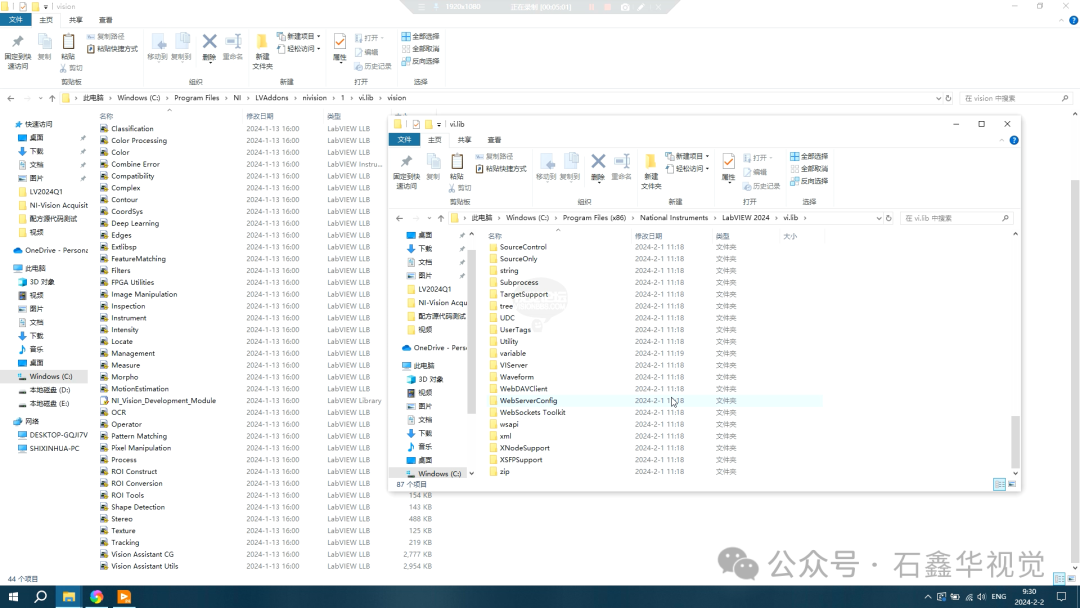Click the up-level arrow in the vision window
Viewport: 1080px width, 608px height.
point(52,98)
